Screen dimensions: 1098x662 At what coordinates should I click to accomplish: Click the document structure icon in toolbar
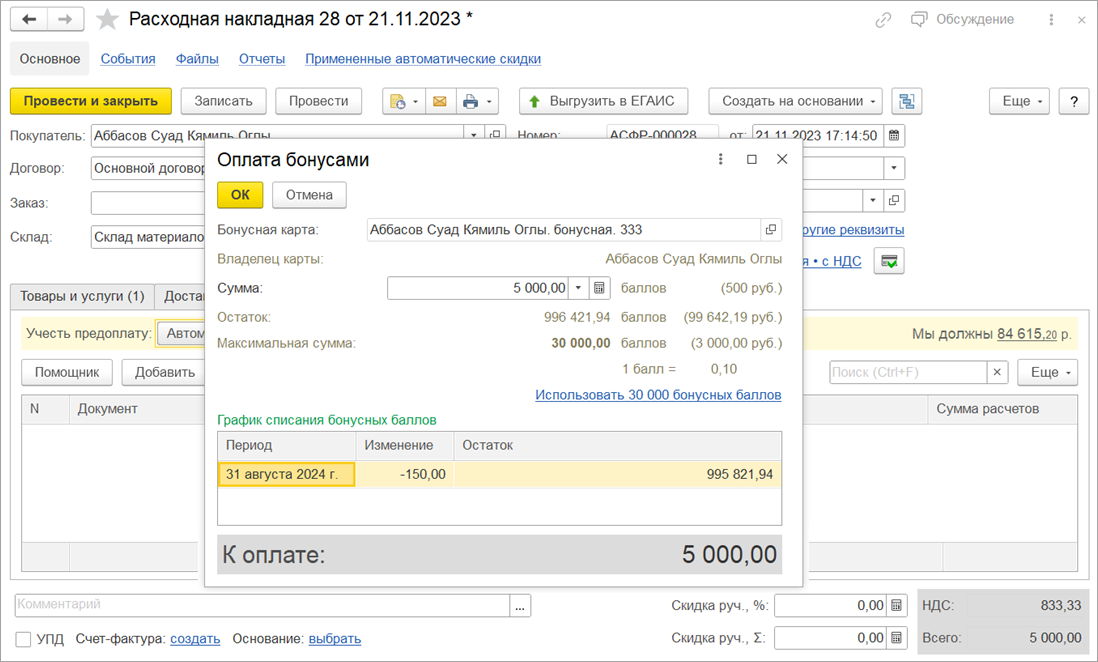907,101
